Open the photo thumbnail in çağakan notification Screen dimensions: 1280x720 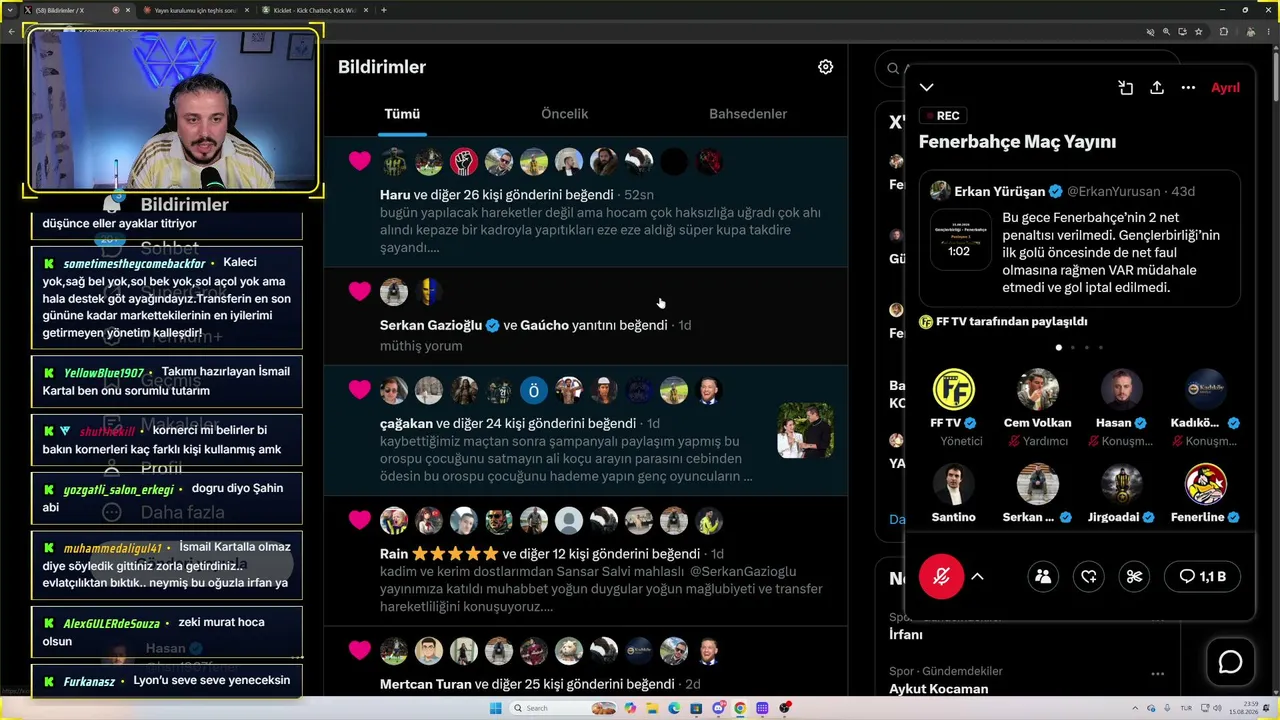[x=805, y=430]
